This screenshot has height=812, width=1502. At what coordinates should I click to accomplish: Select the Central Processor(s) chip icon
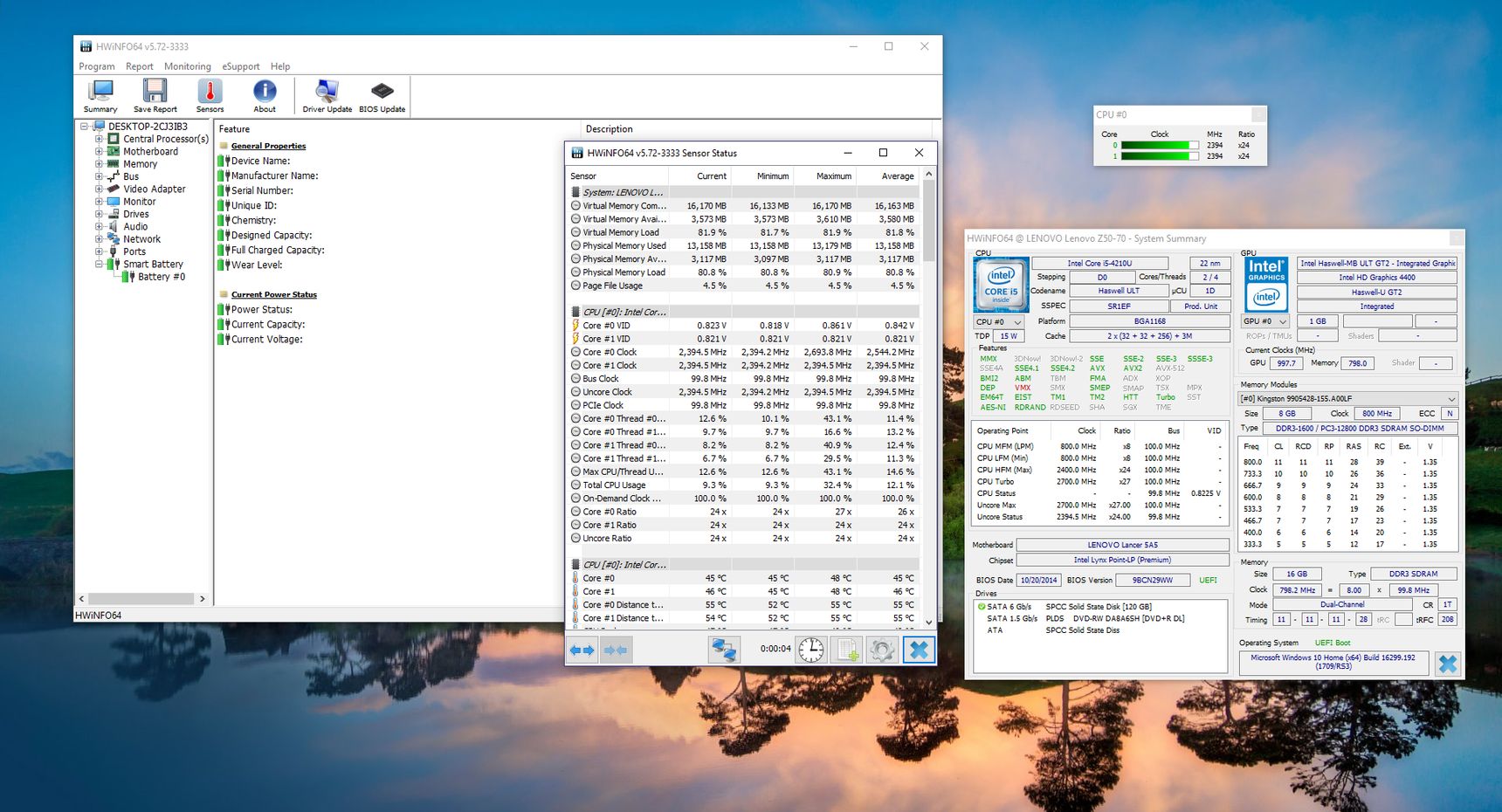114,139
